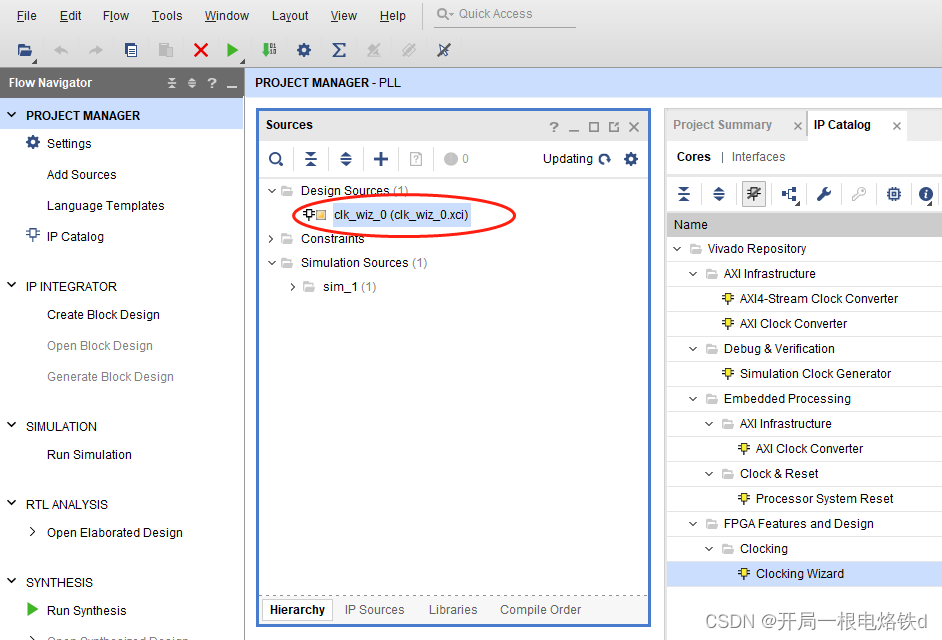Collapse the Debug & Verification node
This screenshot has height=640, width=942.
point(693,349)
